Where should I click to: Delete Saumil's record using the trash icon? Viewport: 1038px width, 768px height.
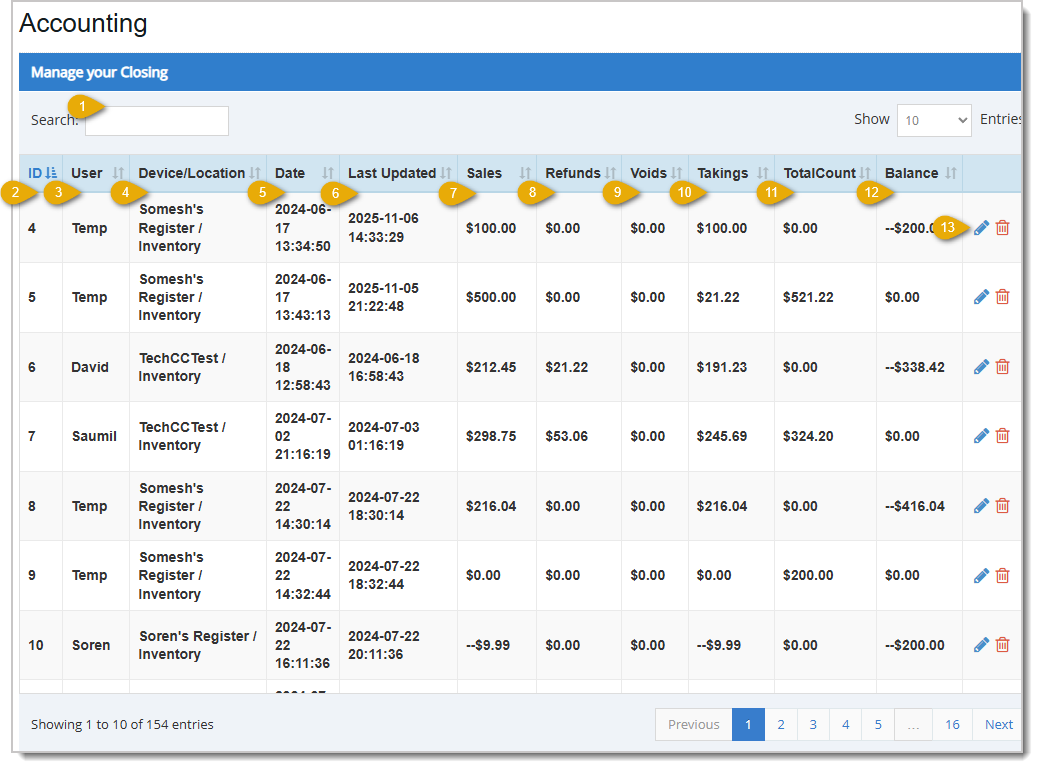coord(1002,435)
